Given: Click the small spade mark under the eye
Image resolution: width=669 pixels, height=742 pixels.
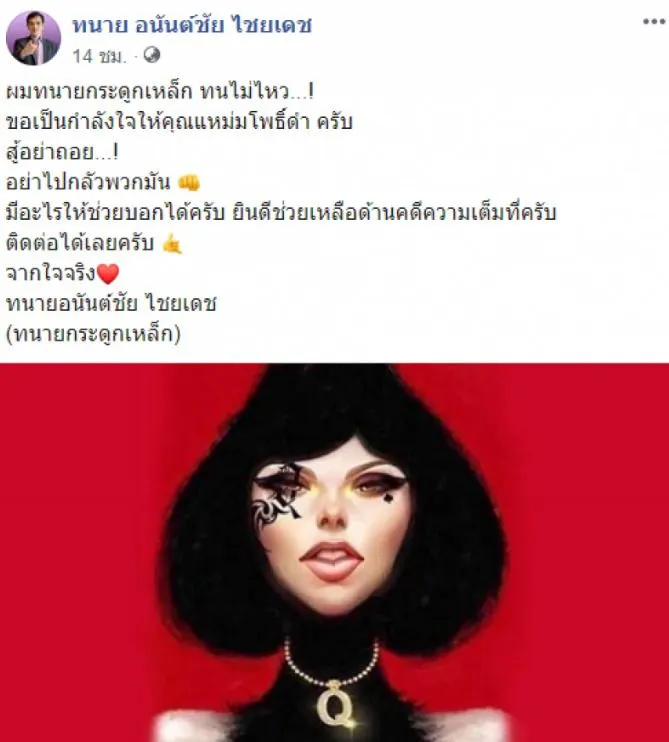Looking at the screenshot, I should 387,498.
